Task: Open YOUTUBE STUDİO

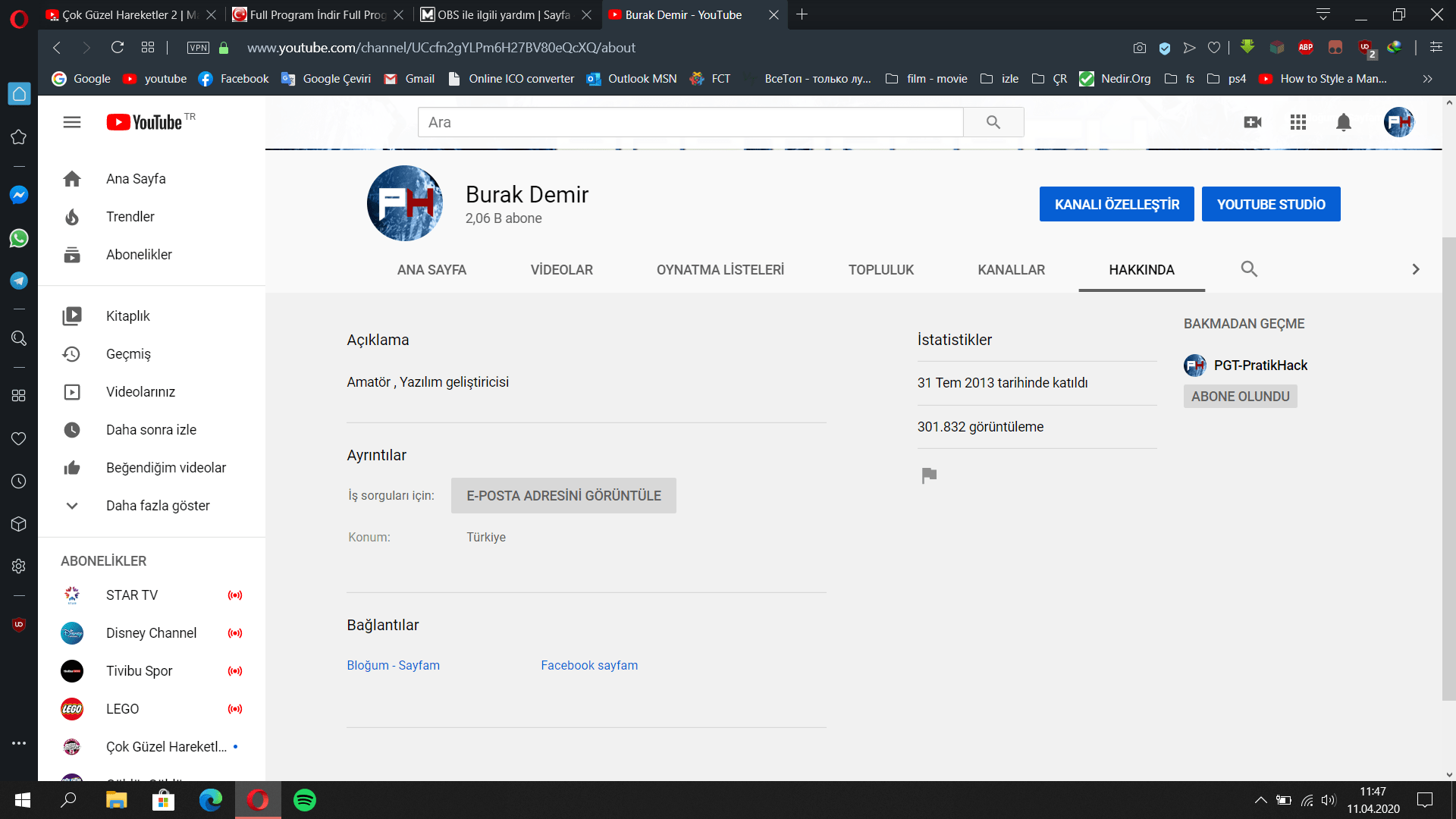Action: 1271,204
